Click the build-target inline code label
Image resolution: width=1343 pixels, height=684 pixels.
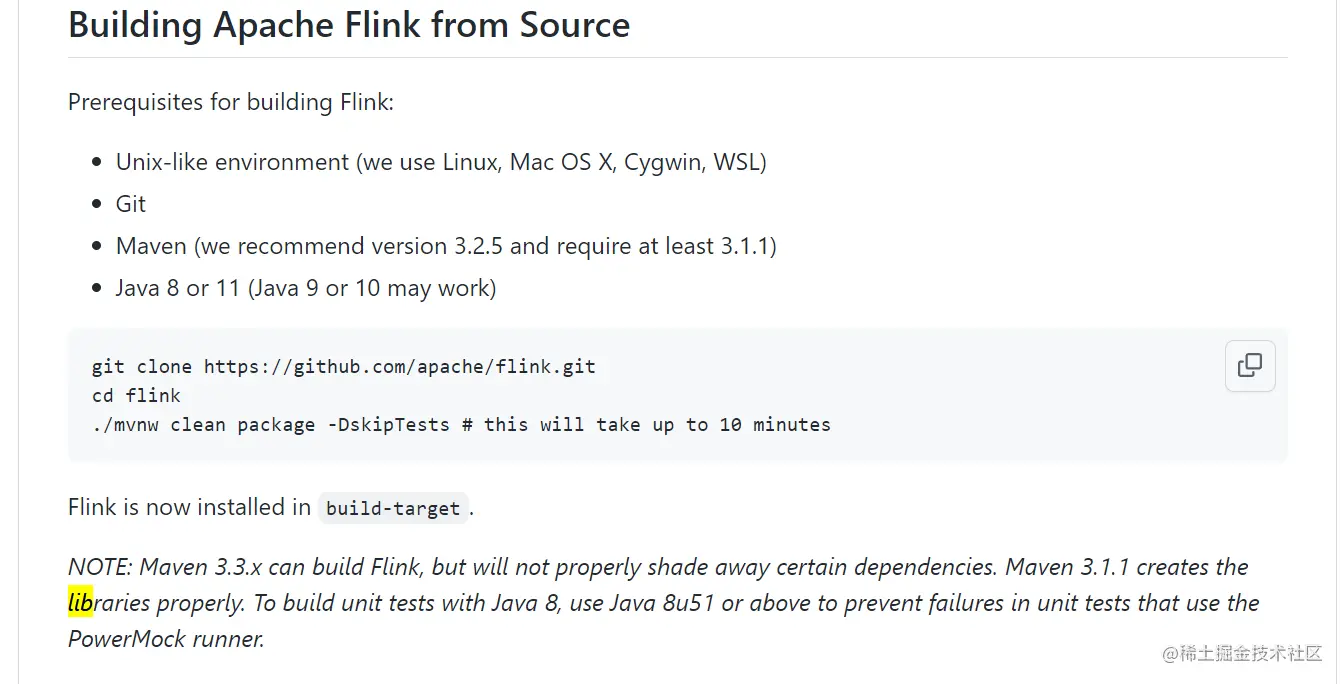point(393,509)
